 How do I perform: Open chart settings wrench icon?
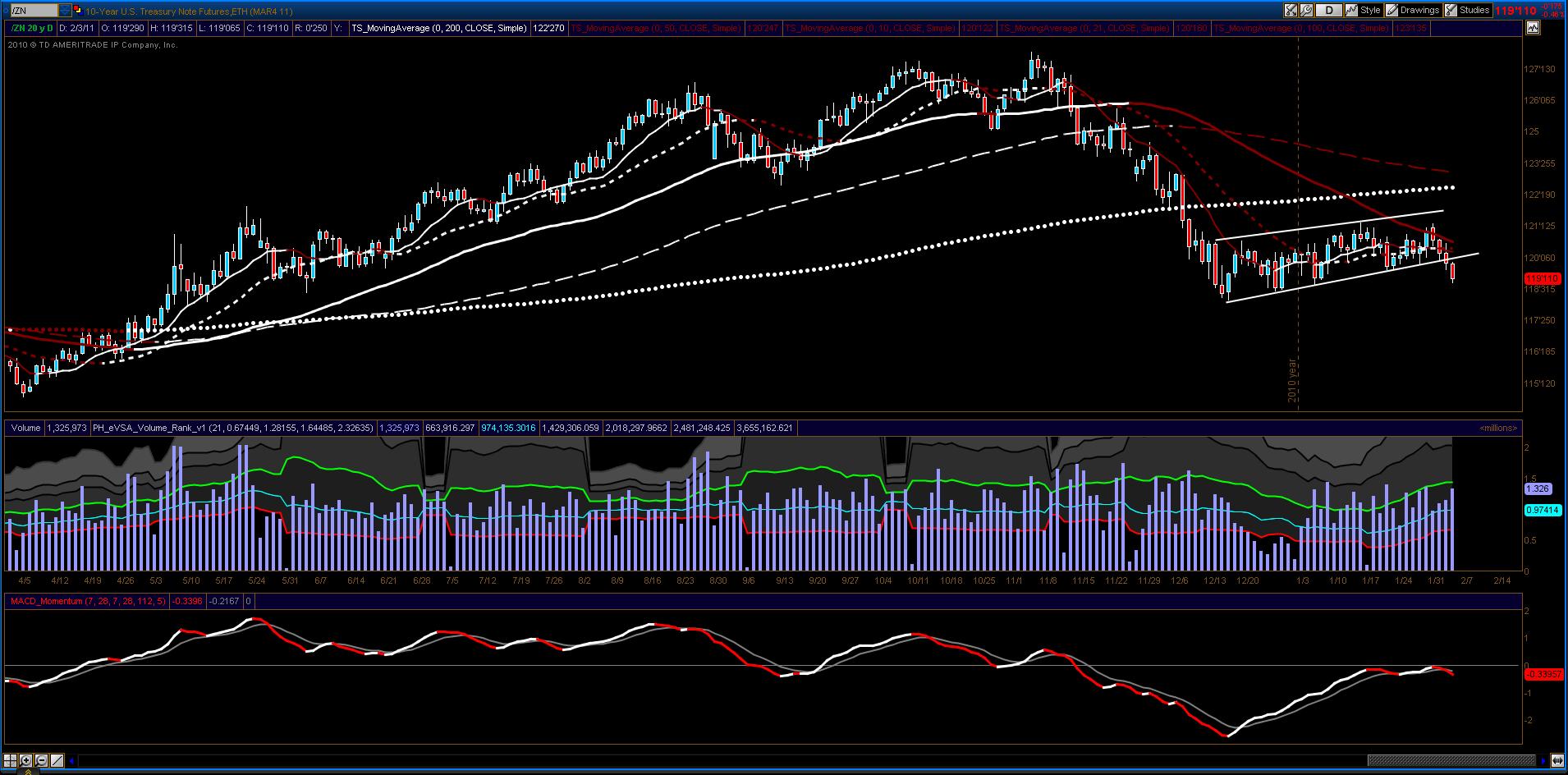click(1307, 11)
